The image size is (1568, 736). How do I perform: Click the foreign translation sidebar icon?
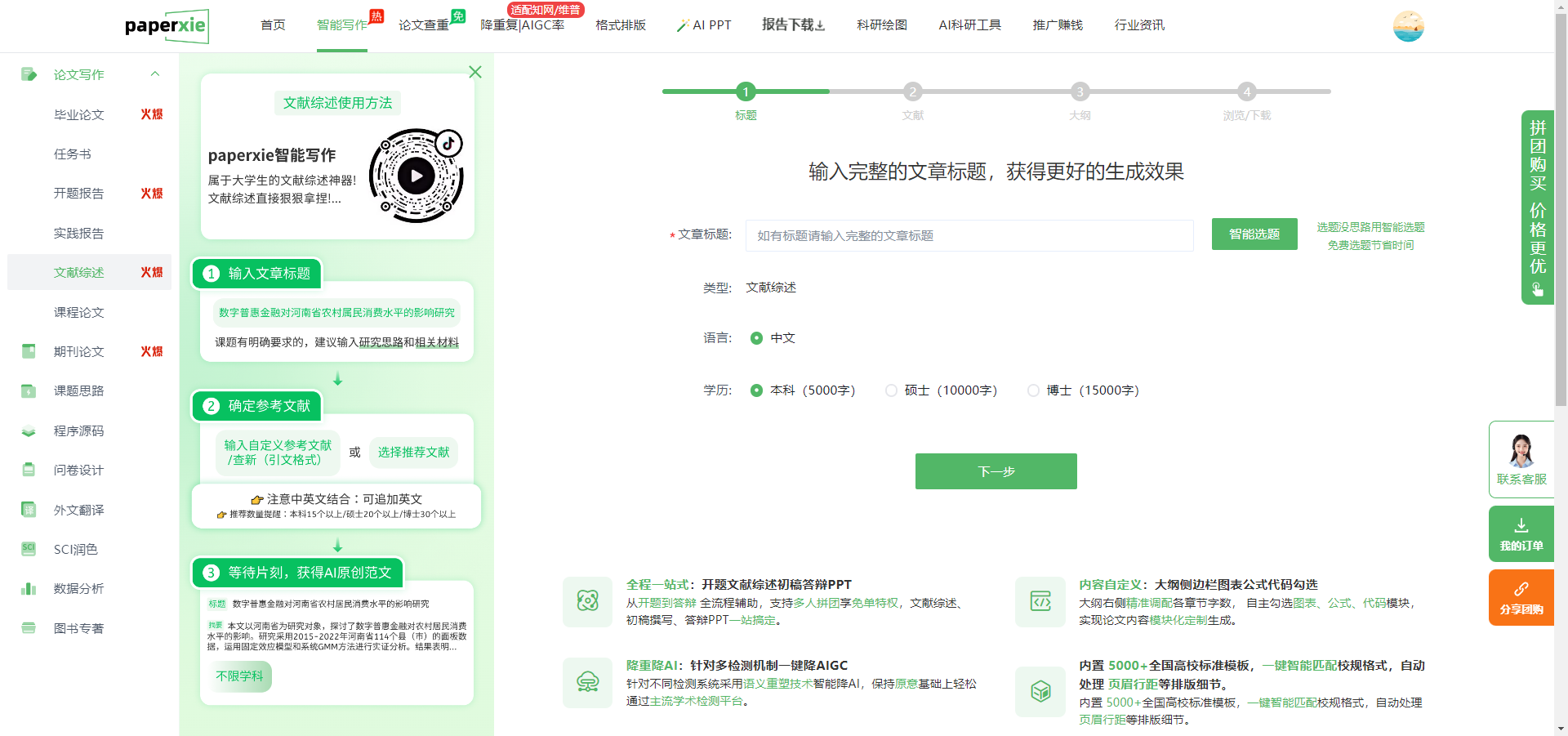(x=29, y=510)
